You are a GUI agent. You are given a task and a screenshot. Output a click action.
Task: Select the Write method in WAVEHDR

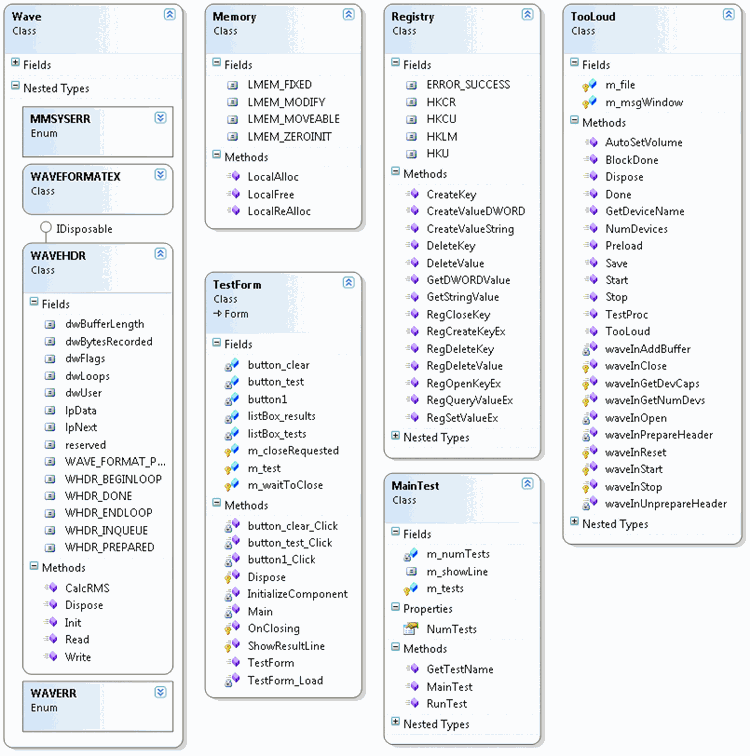pos(78,657)
